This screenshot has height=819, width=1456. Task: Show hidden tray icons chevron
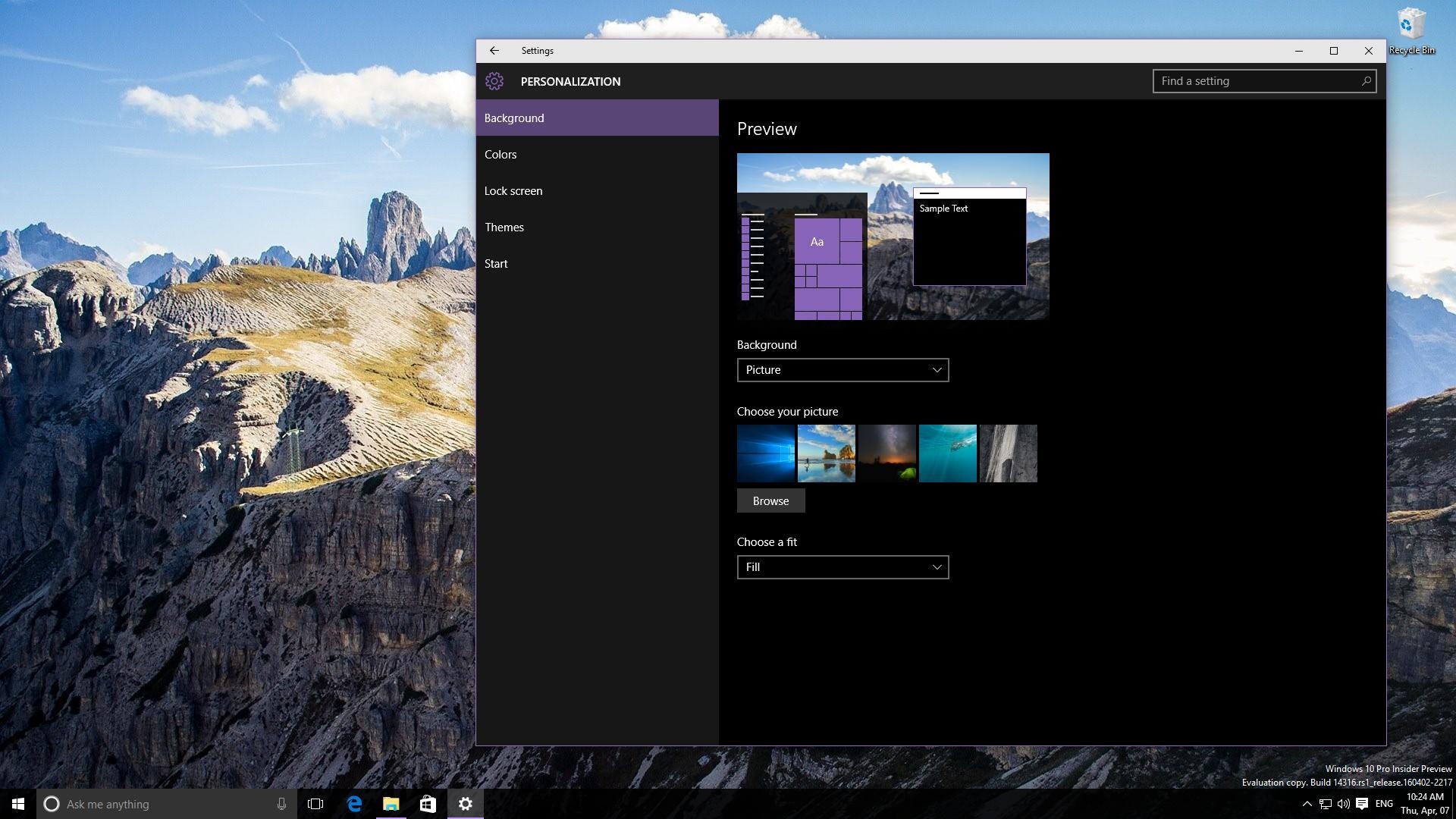tap(1307, 804)
